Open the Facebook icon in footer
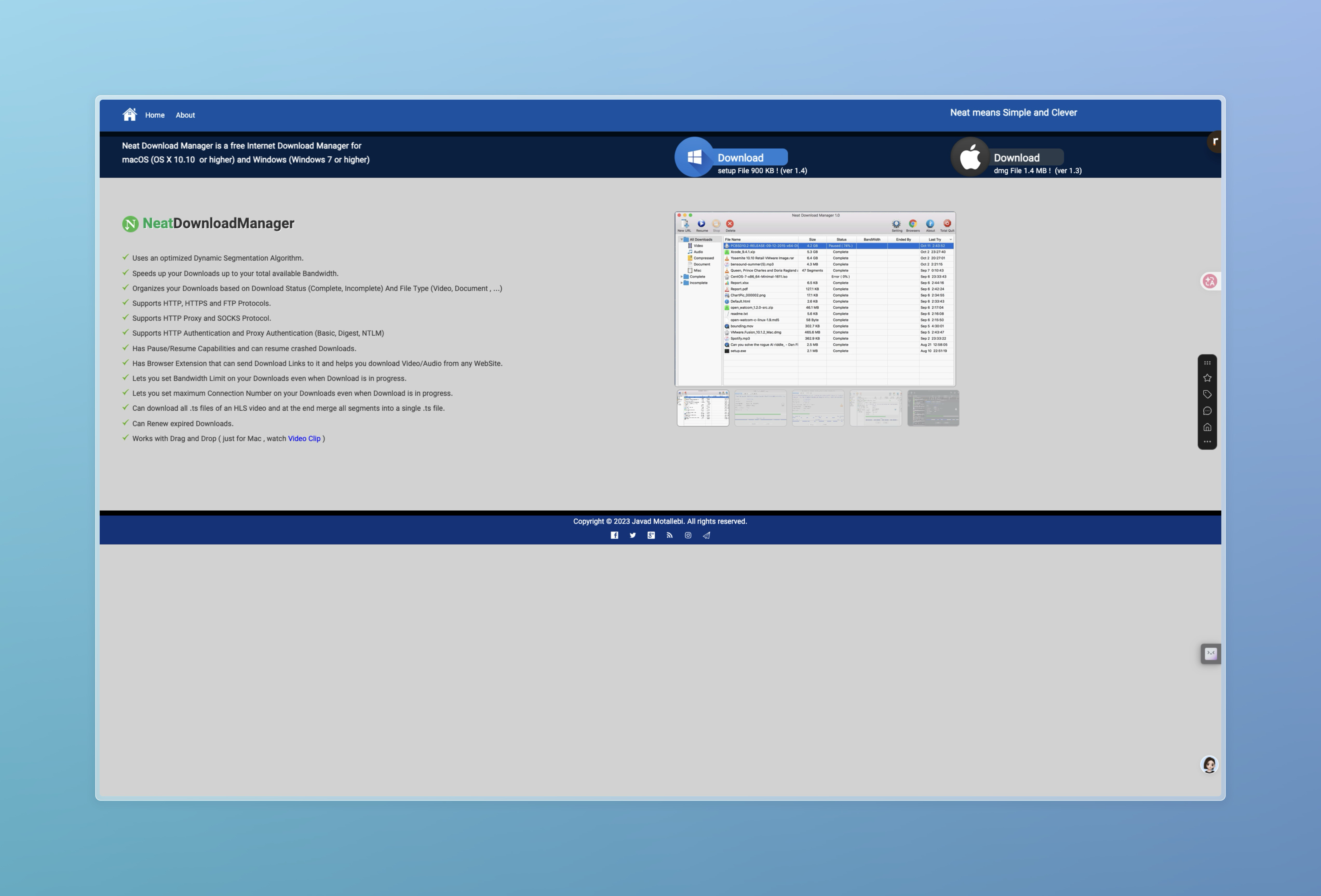 (615, 535)
